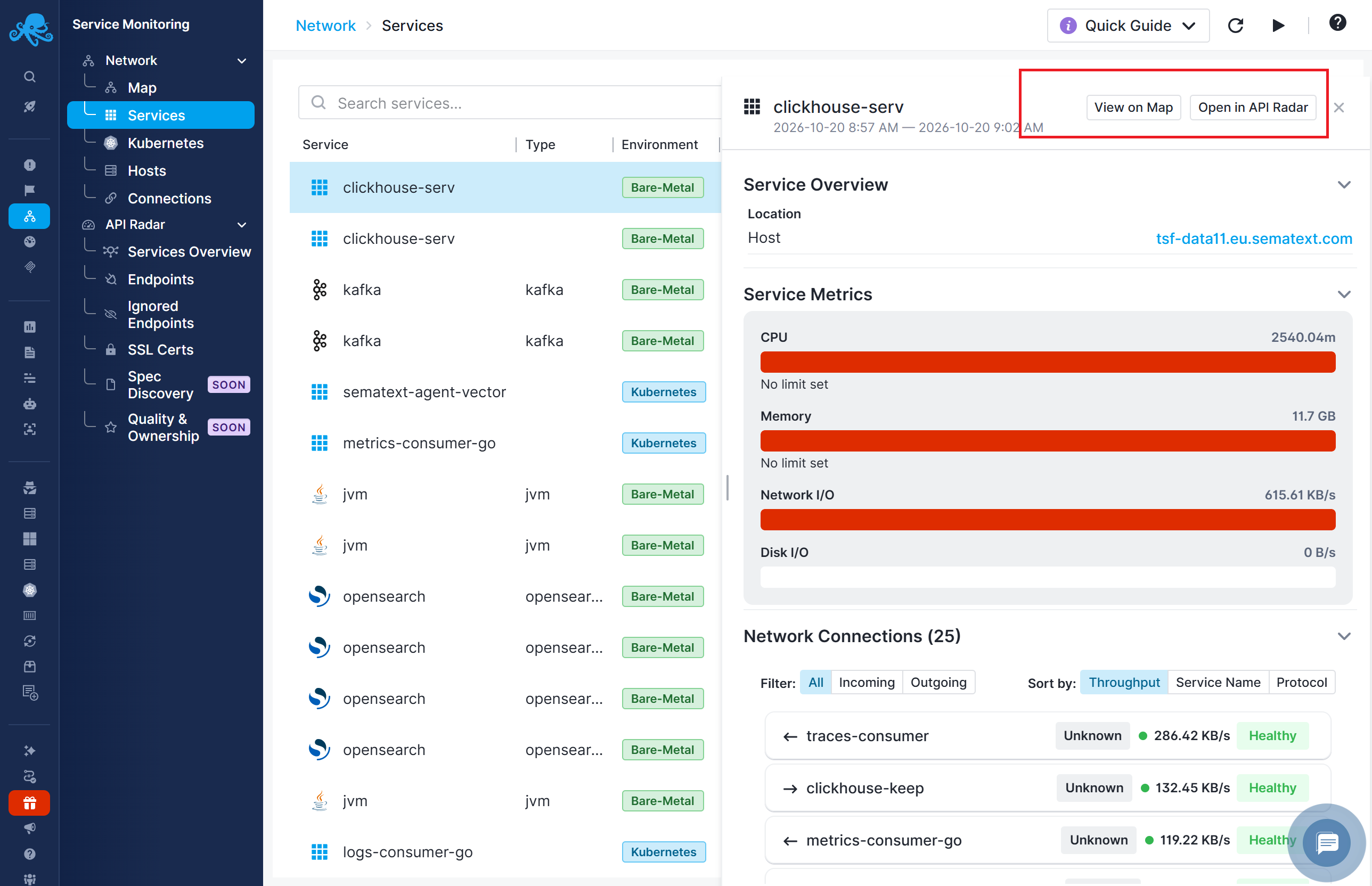
Task: Filter connections by Outgoing
Action: (x=938, y=682)
